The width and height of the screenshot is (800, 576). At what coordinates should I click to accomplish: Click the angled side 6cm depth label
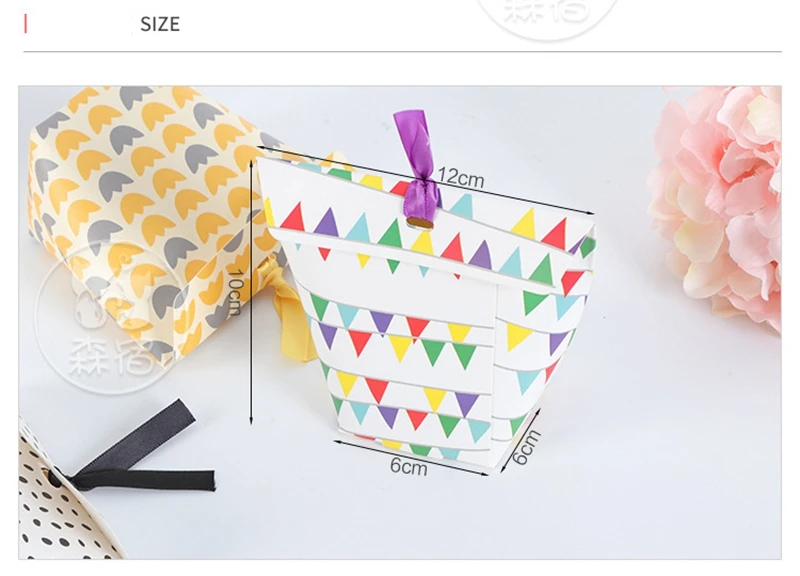pos(526,447)
